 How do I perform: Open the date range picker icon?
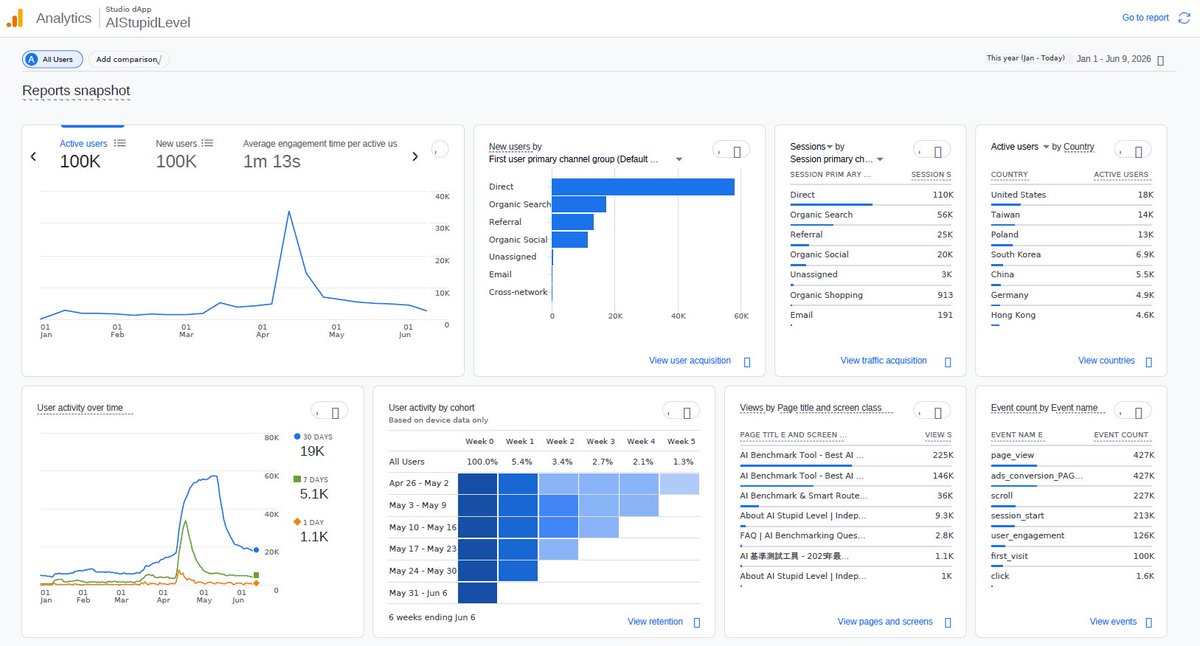coord(1160,60)
